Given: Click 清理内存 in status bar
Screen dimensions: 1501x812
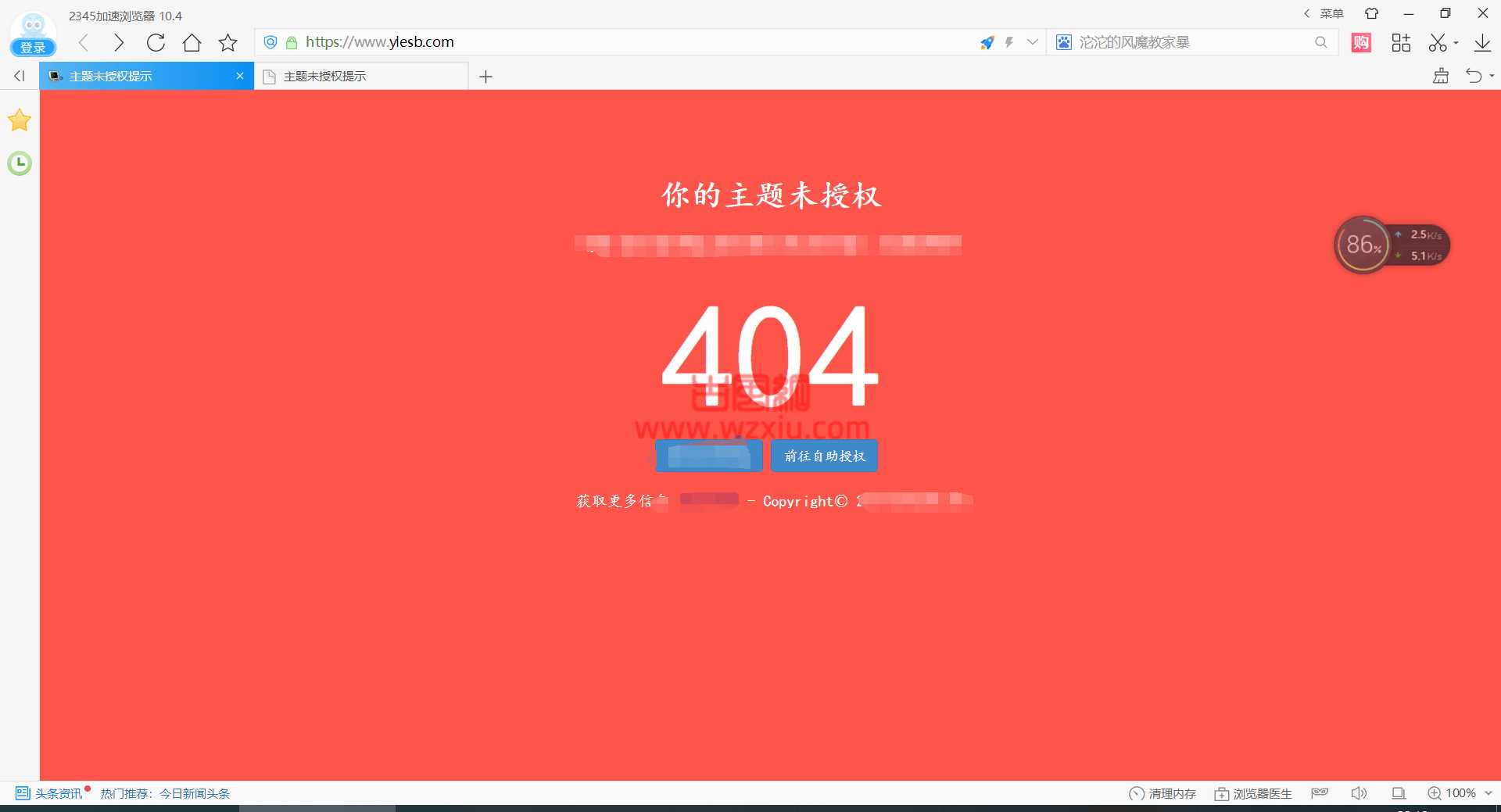Looking at the screenshot, I should (x=1162, y=793).
